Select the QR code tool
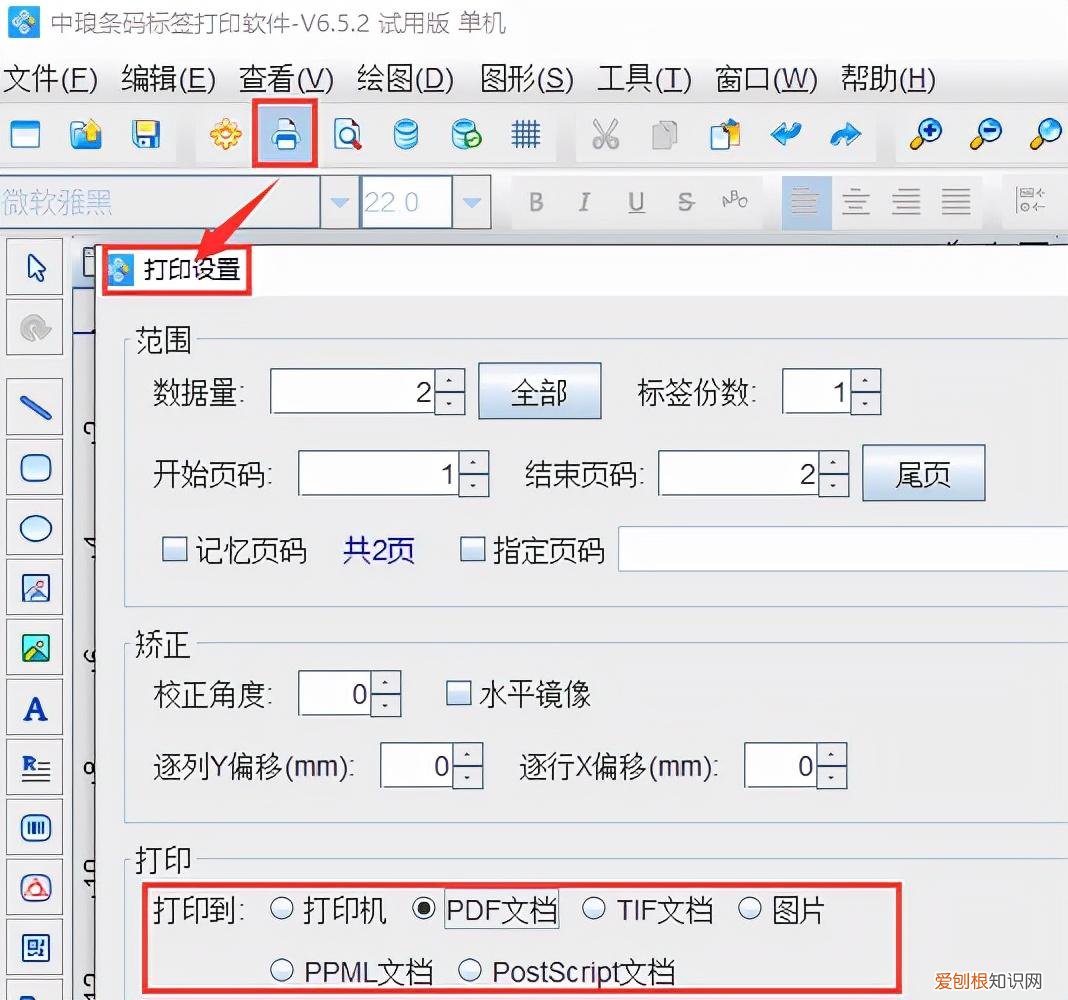The image size is (1068, 1000). coord(35,947)
